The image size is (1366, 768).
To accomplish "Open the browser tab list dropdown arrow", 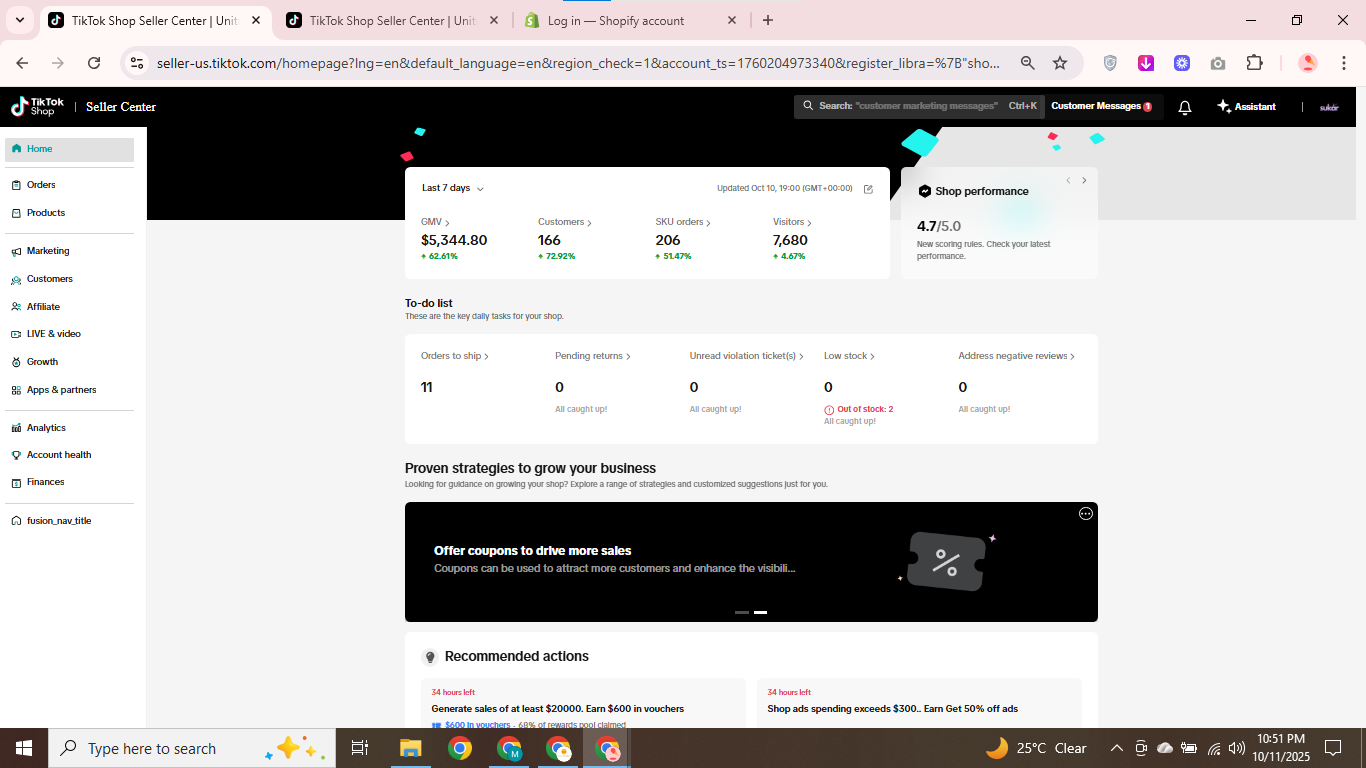I will (19, 20).
